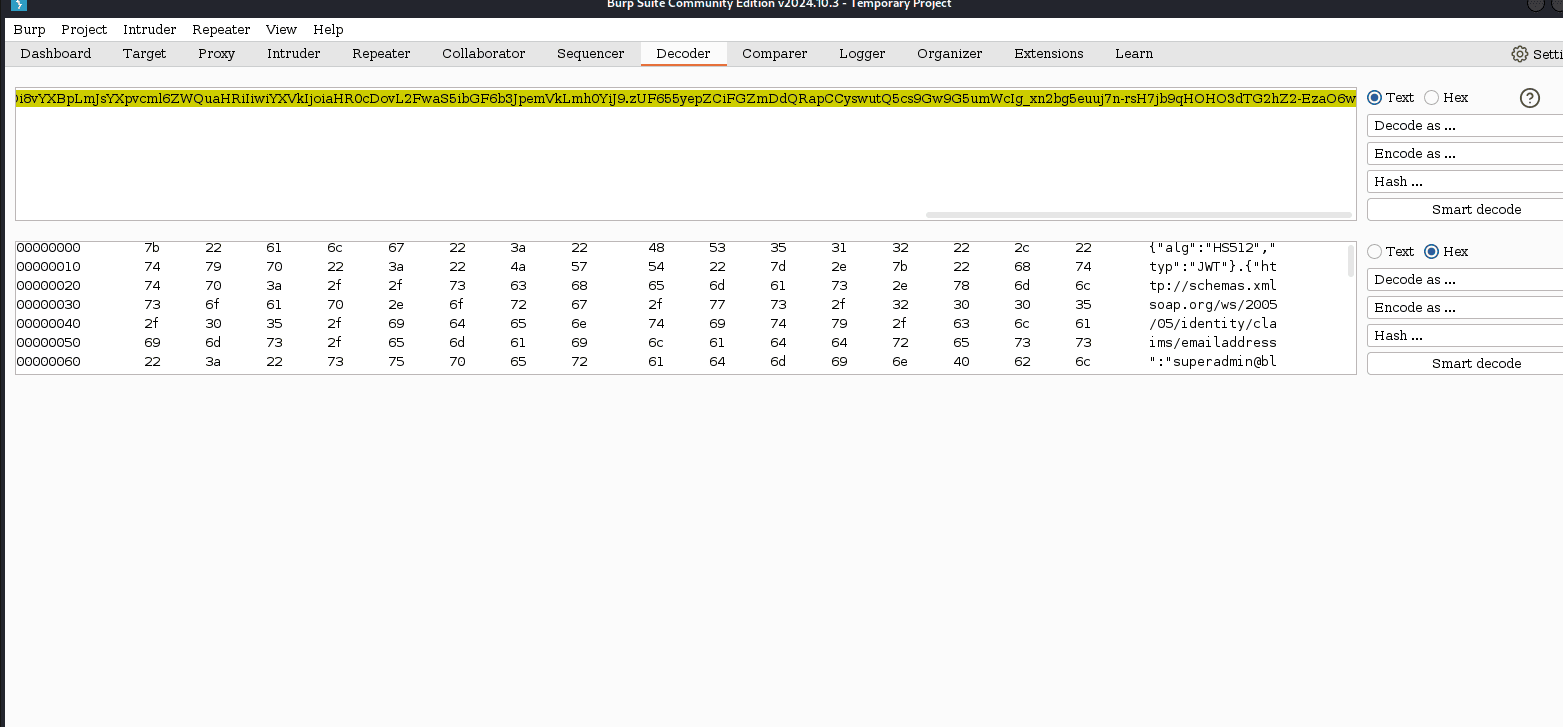Click hex offset row 00000010
Viewport: 1563px width, 727px height.
49,267
